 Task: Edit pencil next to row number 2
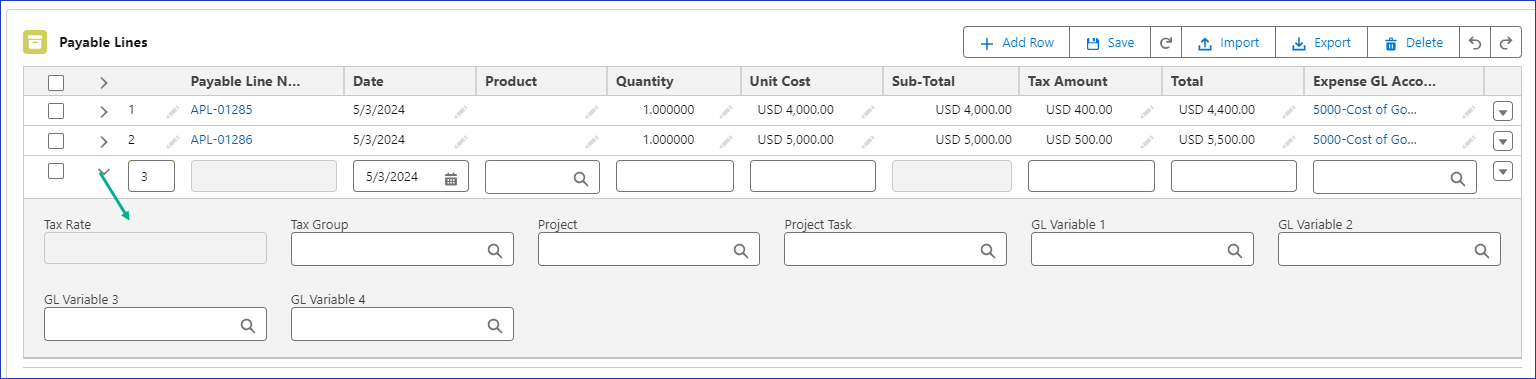[172, 141]
